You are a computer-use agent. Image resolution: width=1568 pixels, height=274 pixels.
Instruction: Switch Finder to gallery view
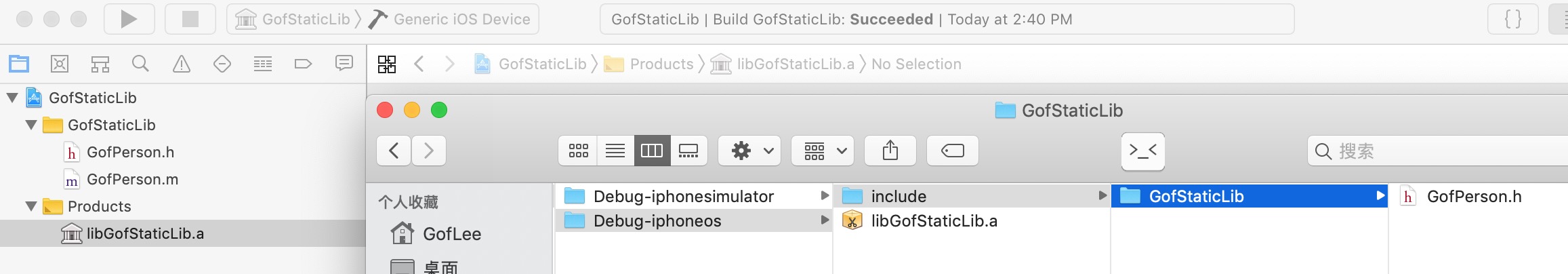[x=688, y=151]
